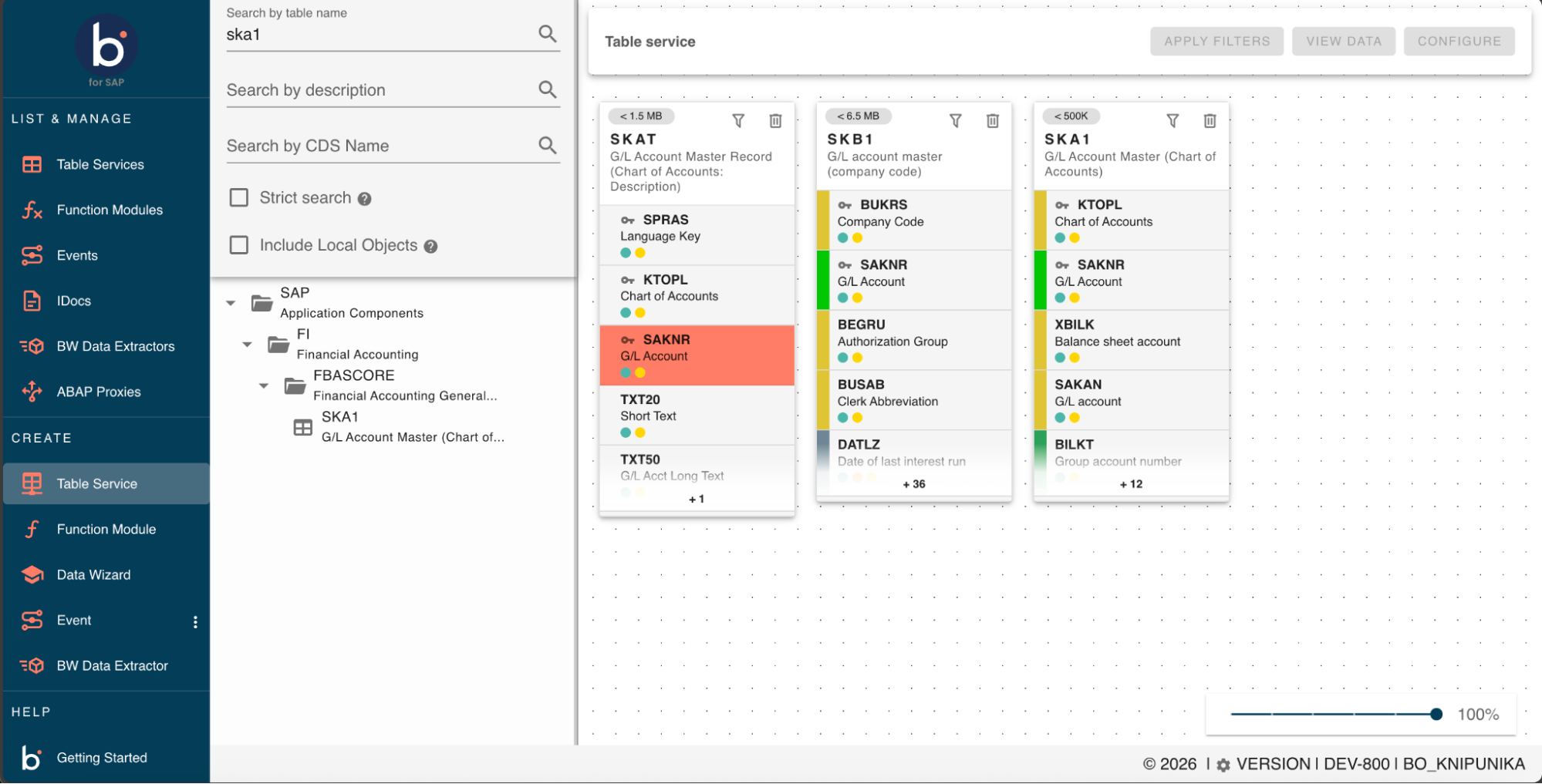Click the zoom slider handle

1436,714
